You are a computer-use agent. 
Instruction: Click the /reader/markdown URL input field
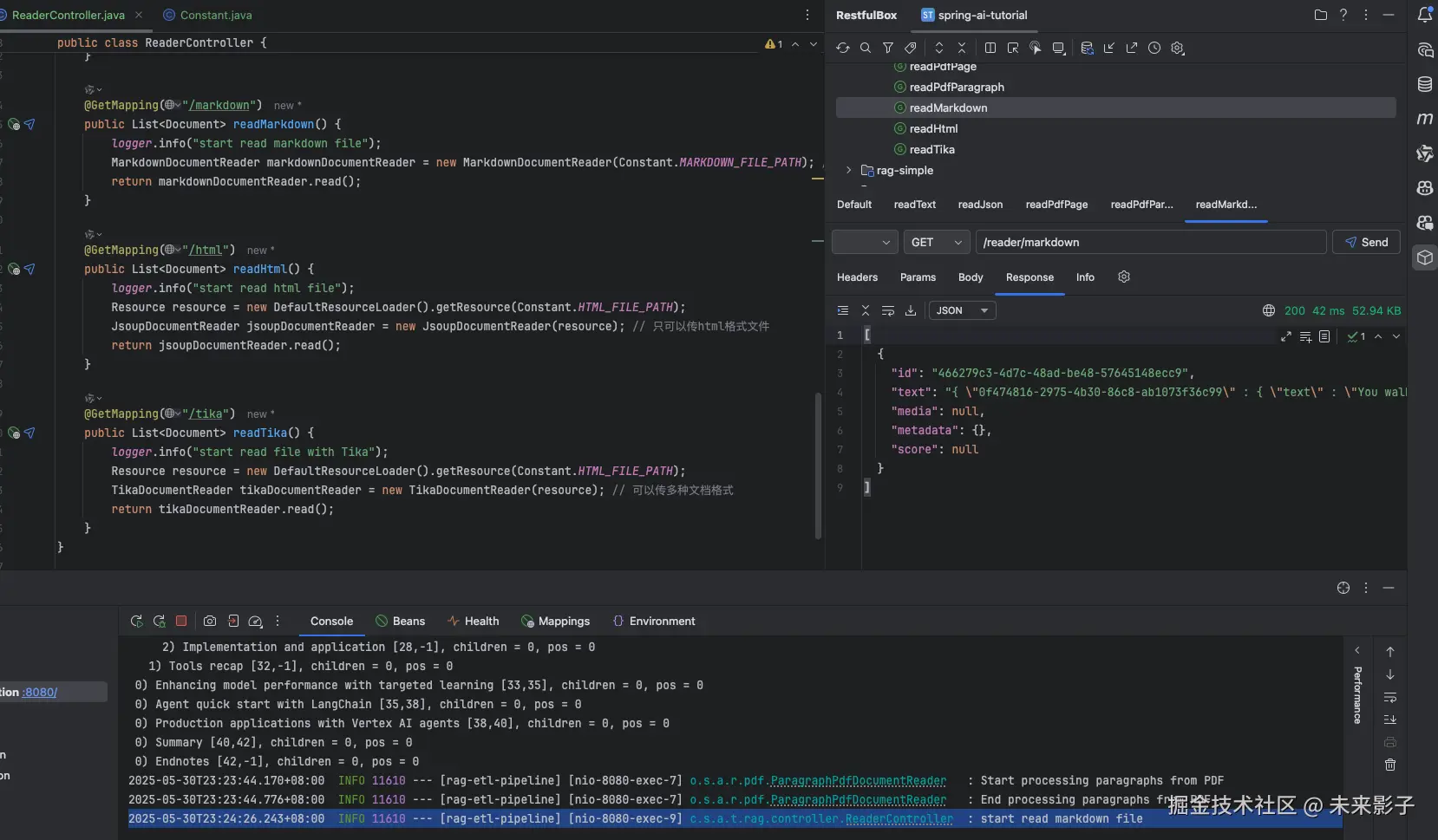pos(1150,243)
